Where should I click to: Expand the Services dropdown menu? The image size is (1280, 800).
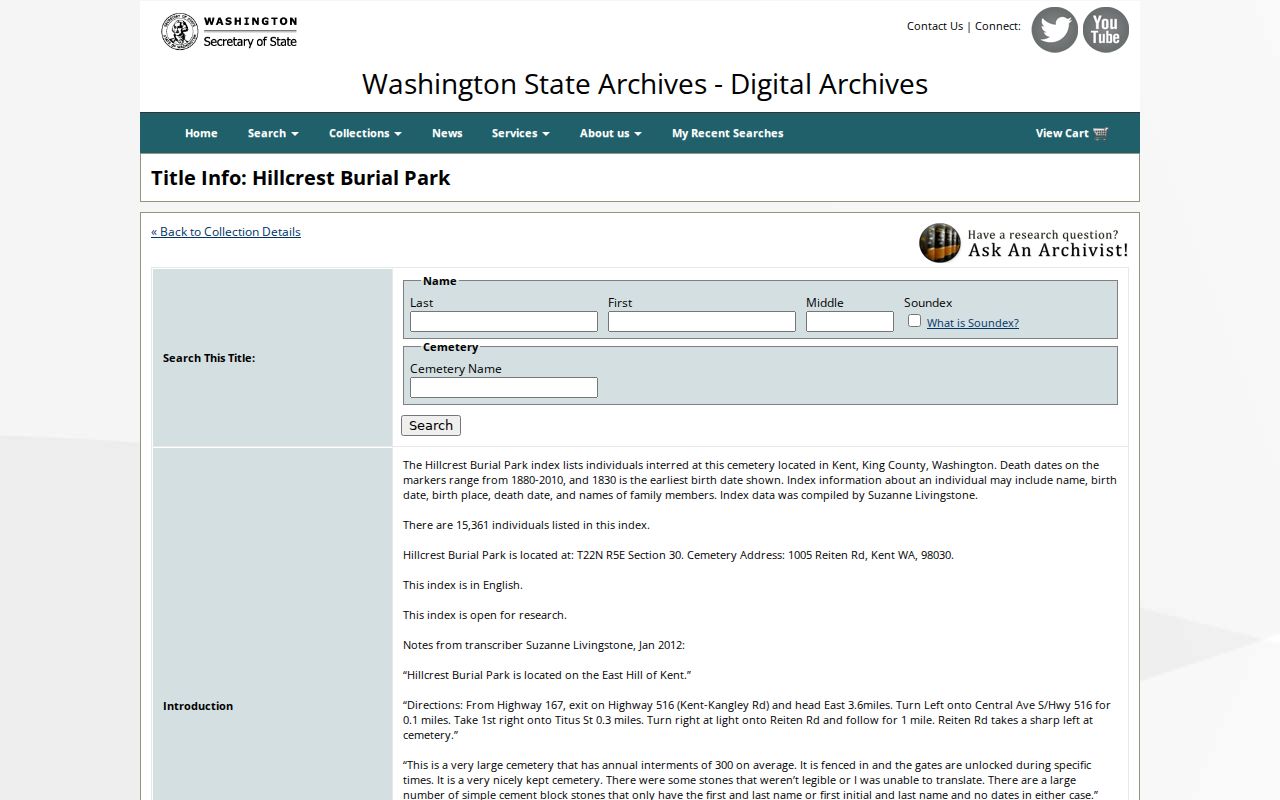pos(520,133)
